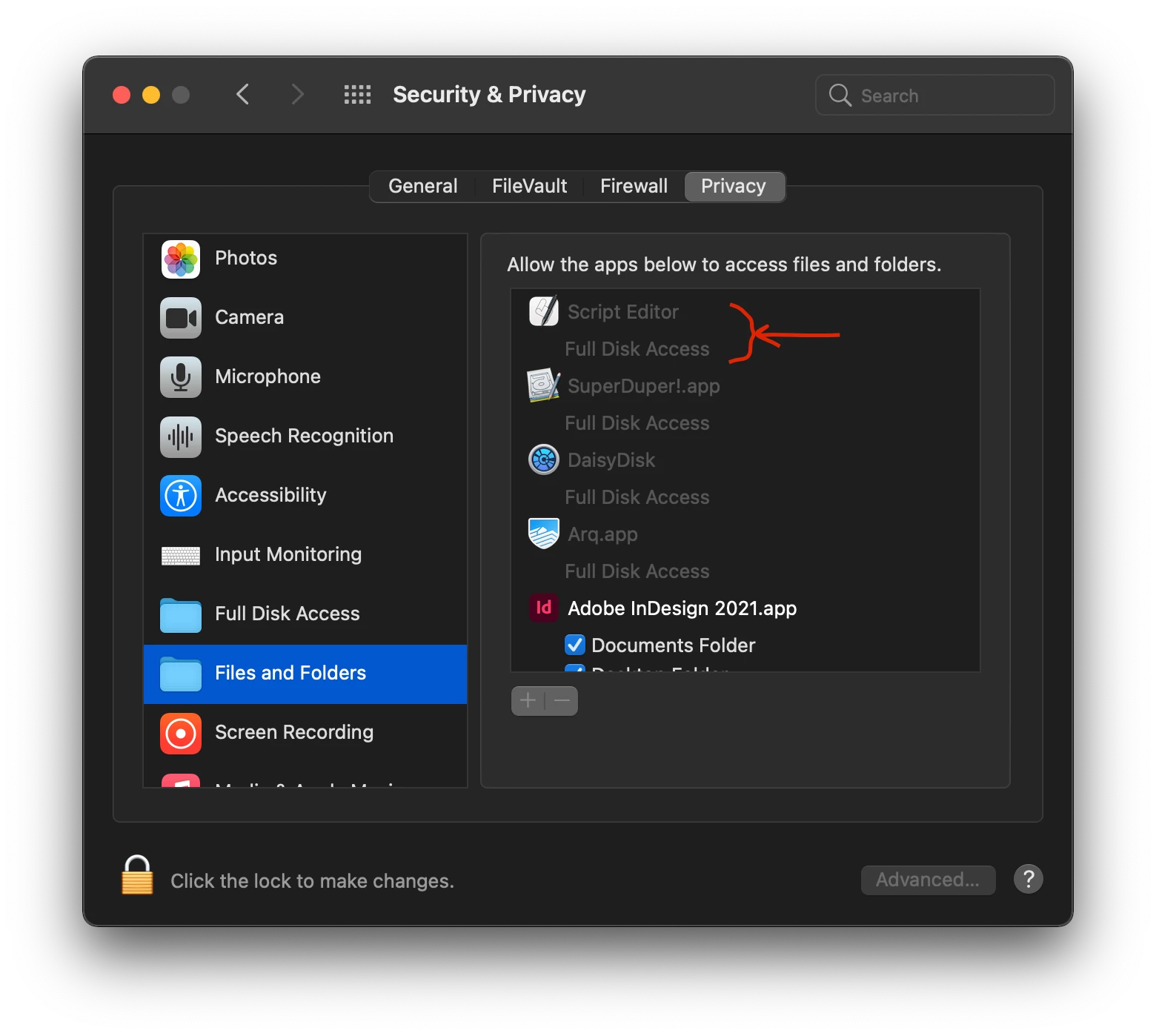Select Speech Recognition category
This screenshot has width=1156, height=1036.
305,436
